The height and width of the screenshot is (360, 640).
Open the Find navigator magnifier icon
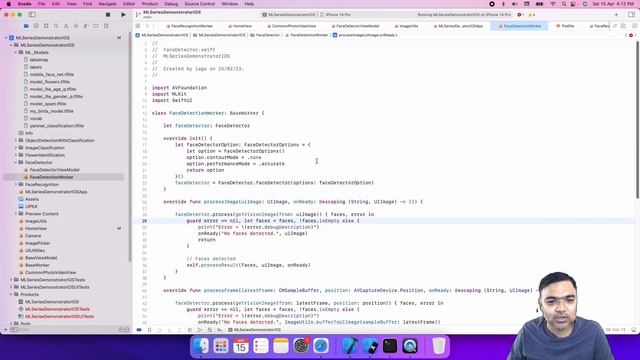(x=56, y=26)
